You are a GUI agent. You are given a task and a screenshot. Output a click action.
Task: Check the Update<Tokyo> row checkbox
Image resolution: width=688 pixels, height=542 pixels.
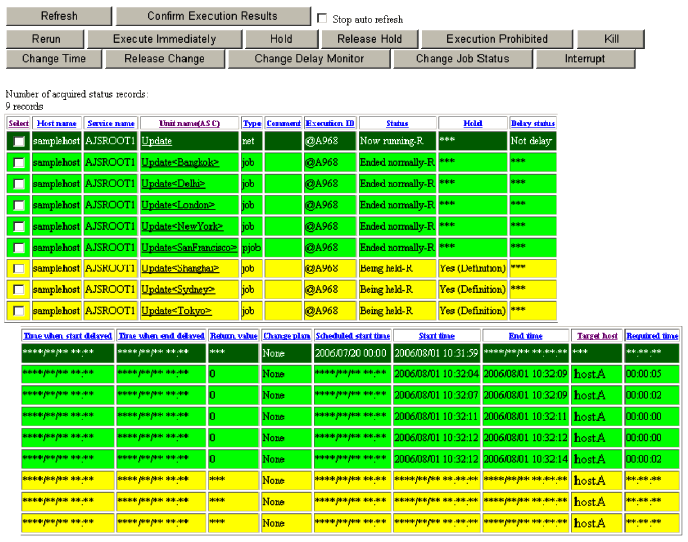pos(18,311)
